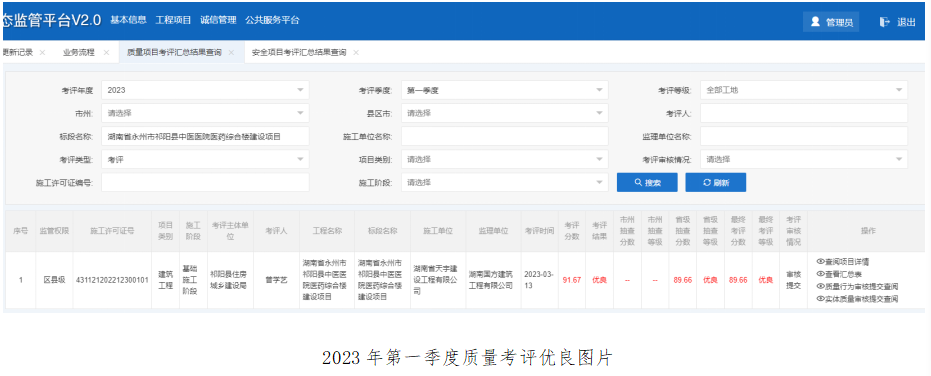Open the 工程项目 menu
The height and width of the screenshot is (376, 931).
[x=173, y=20]
